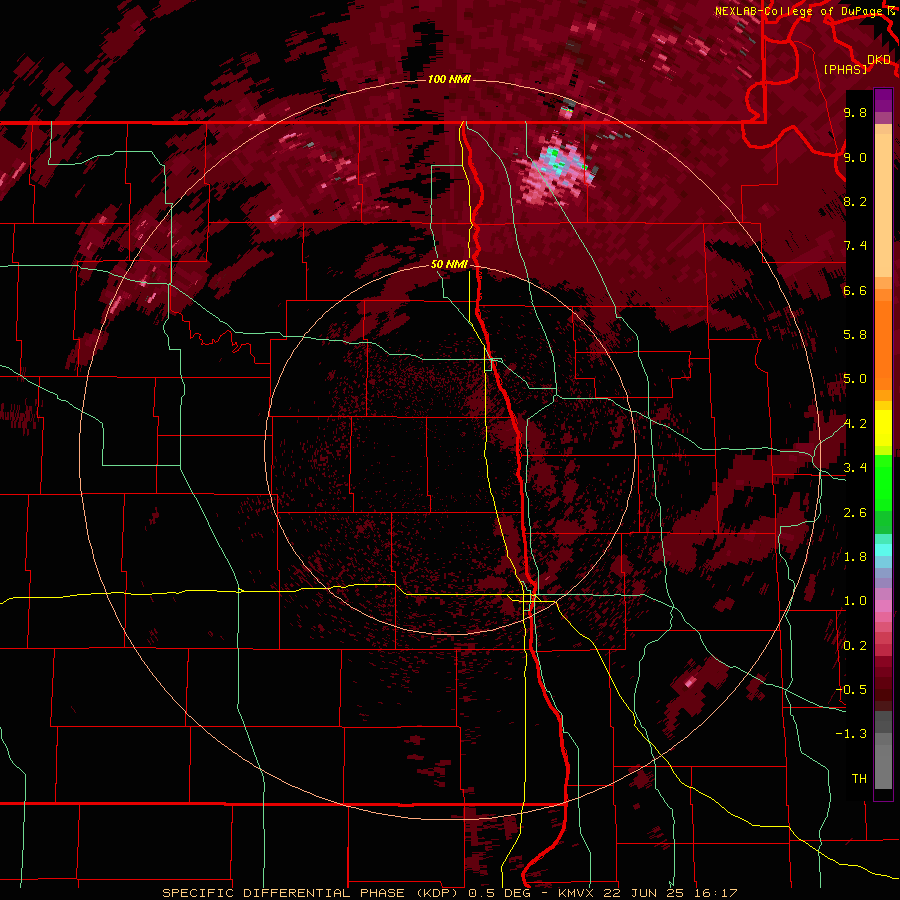This screenshot has width=900, height=900.
Task: Select the cyan segment of the color bar
Action: point(883,550)
